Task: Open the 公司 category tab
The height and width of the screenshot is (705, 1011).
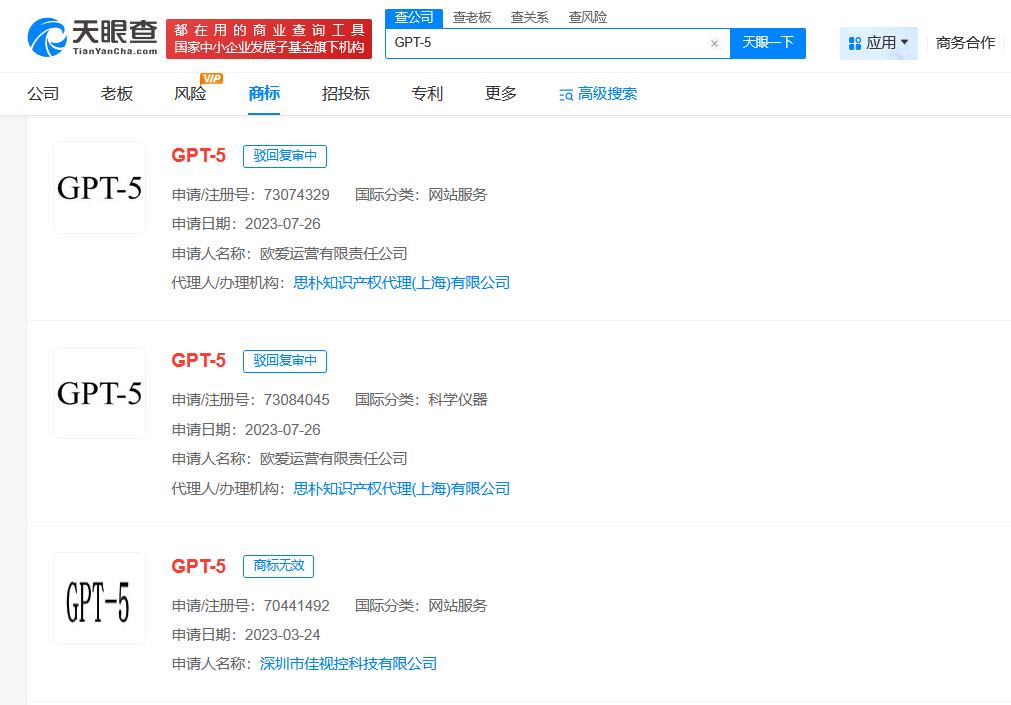Action: [x=43, y=94]
